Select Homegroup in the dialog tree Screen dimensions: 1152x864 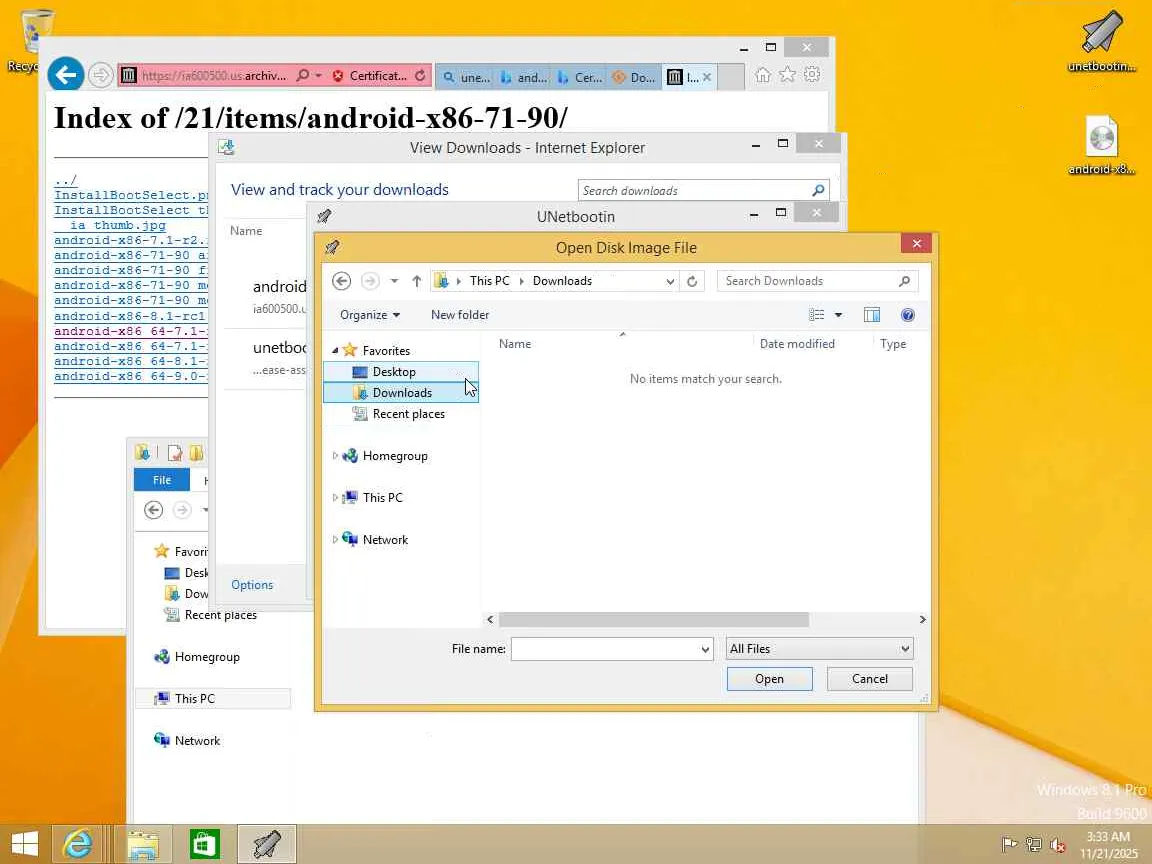395,456
